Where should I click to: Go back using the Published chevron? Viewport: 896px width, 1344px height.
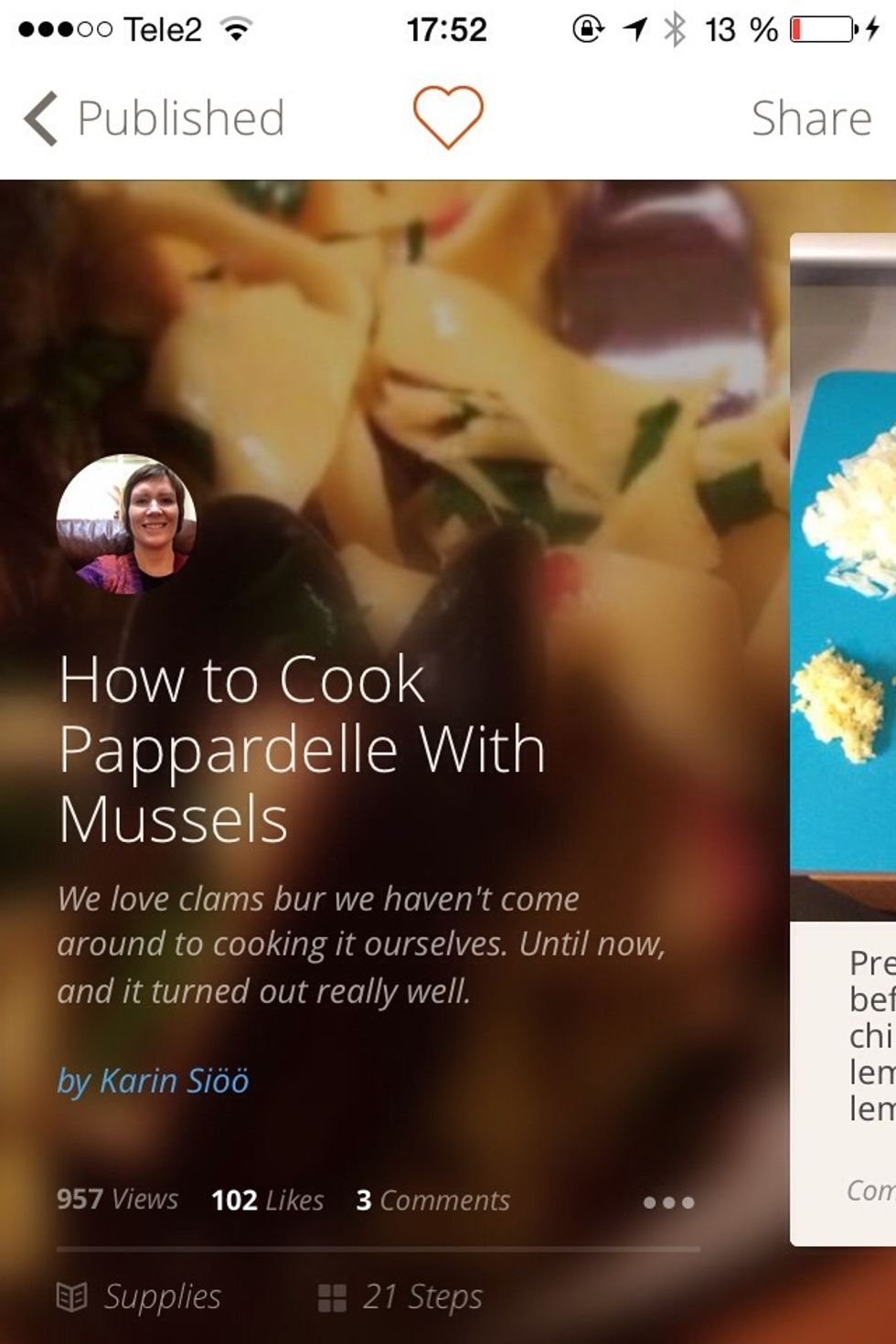point(41,118)
